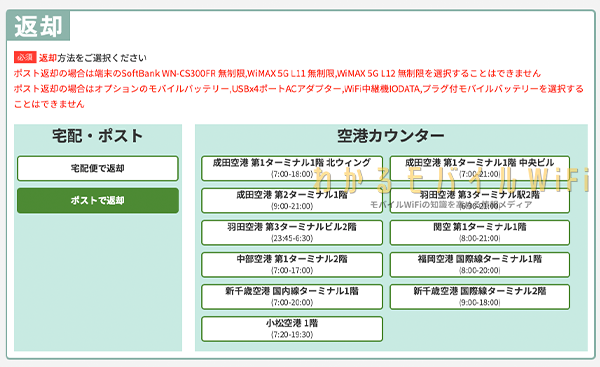The image size is (600, 367).
Task: Click the 宅配・ポスト column heading
Action: point(98,136)
